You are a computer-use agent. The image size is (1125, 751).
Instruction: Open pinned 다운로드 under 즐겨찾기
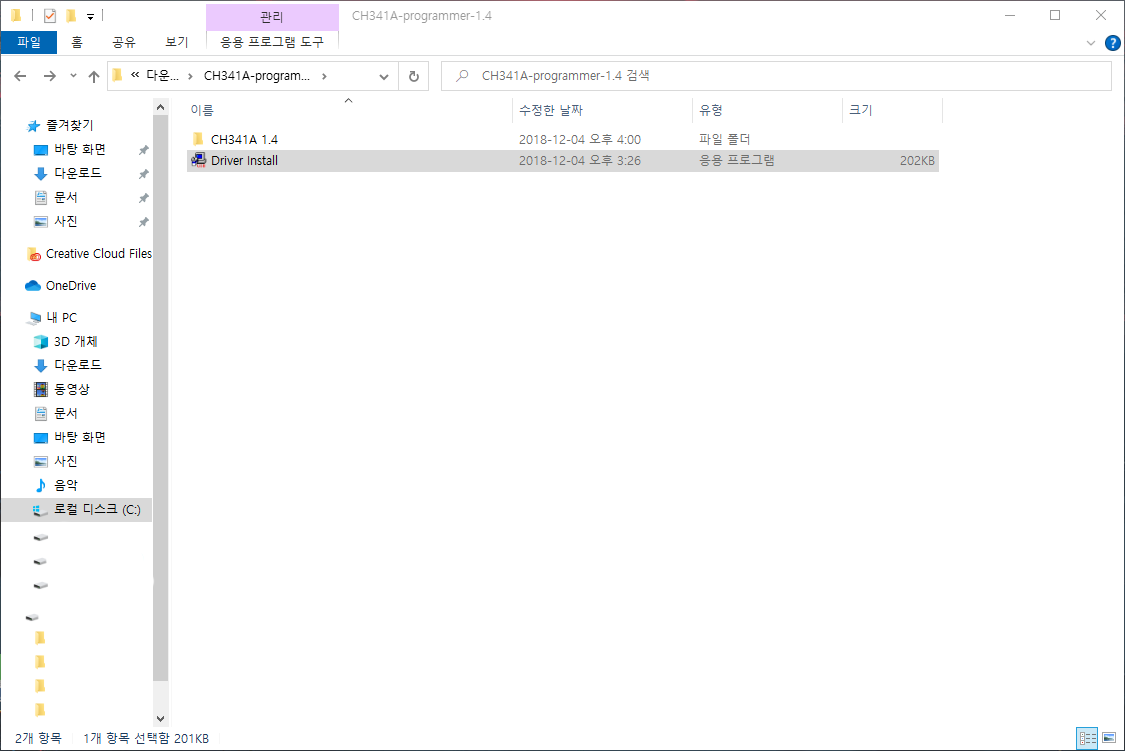[x=77, y=174]
